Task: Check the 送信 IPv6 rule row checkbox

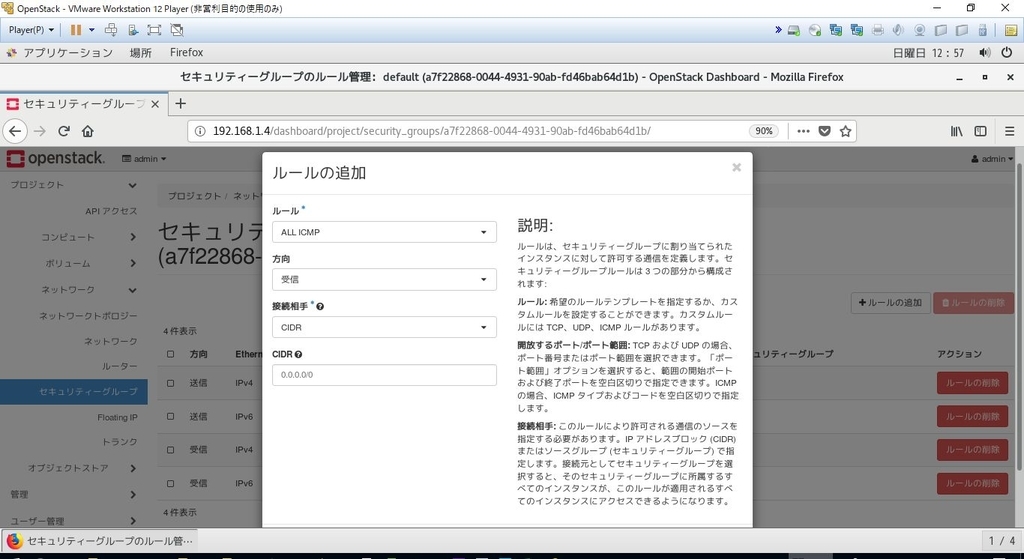Action: tap(170, 417)
